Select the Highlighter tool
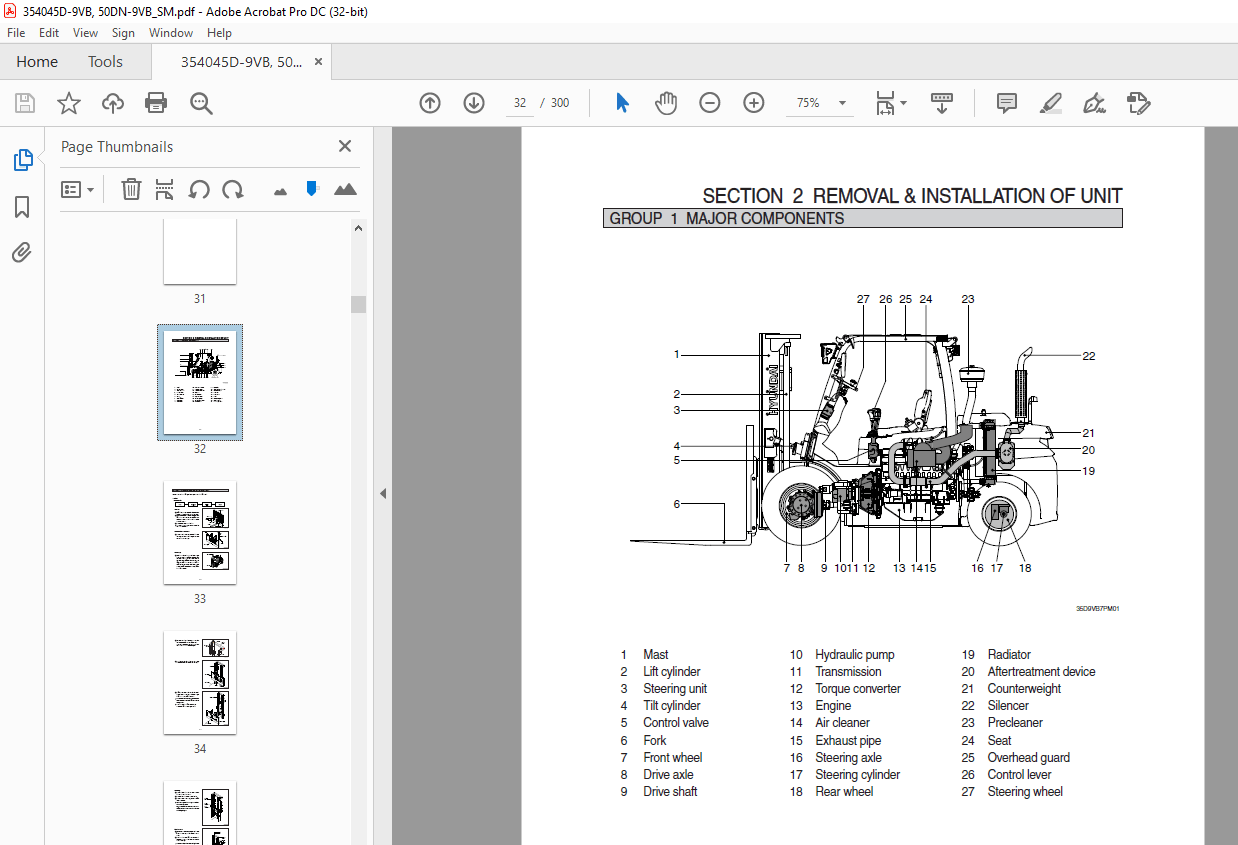 (x=1050, y=103)
